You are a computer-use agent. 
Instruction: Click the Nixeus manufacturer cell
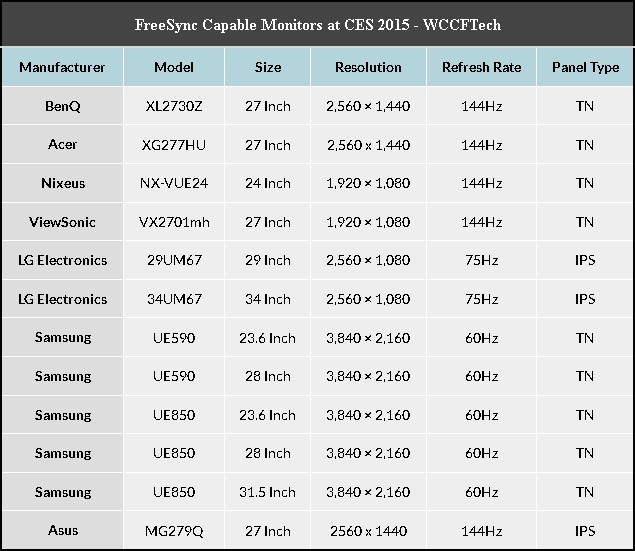62,183
